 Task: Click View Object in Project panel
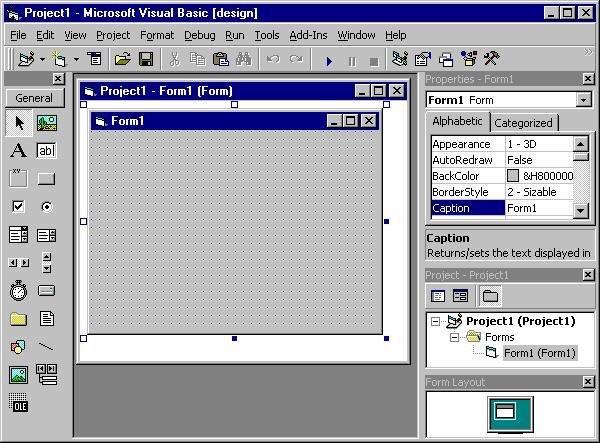(460, 296)
